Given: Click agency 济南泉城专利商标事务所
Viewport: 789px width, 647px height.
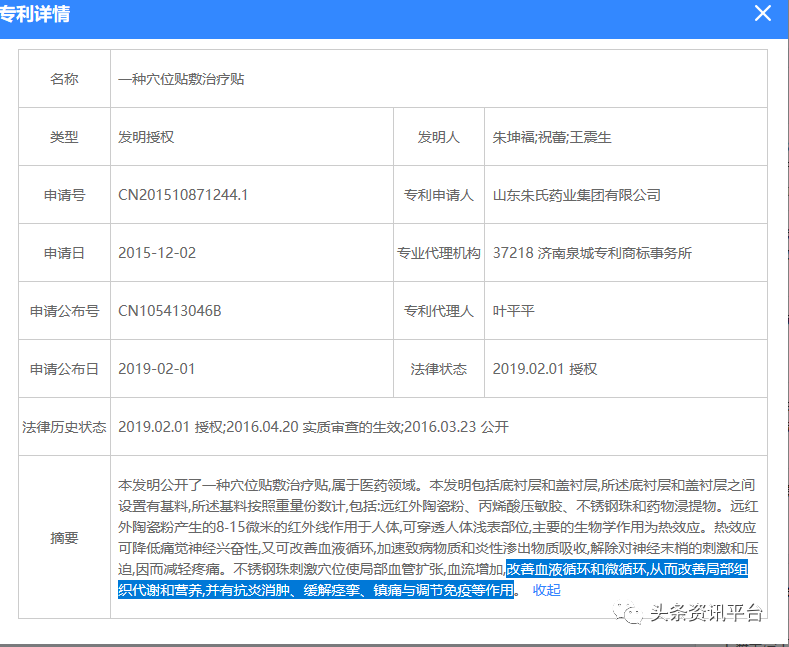Looking at the screenshot, I should pyautogui.click(x=592, y=253).
